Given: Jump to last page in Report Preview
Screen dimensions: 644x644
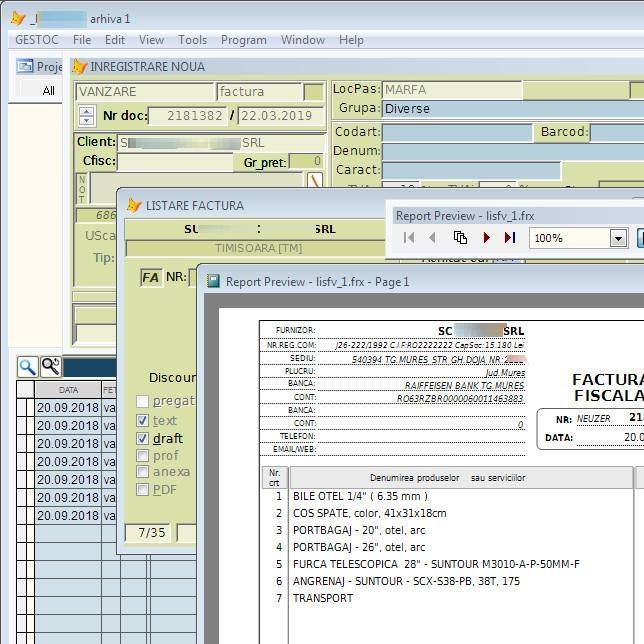Looking at the screenshot, I should tap(510, 237).
